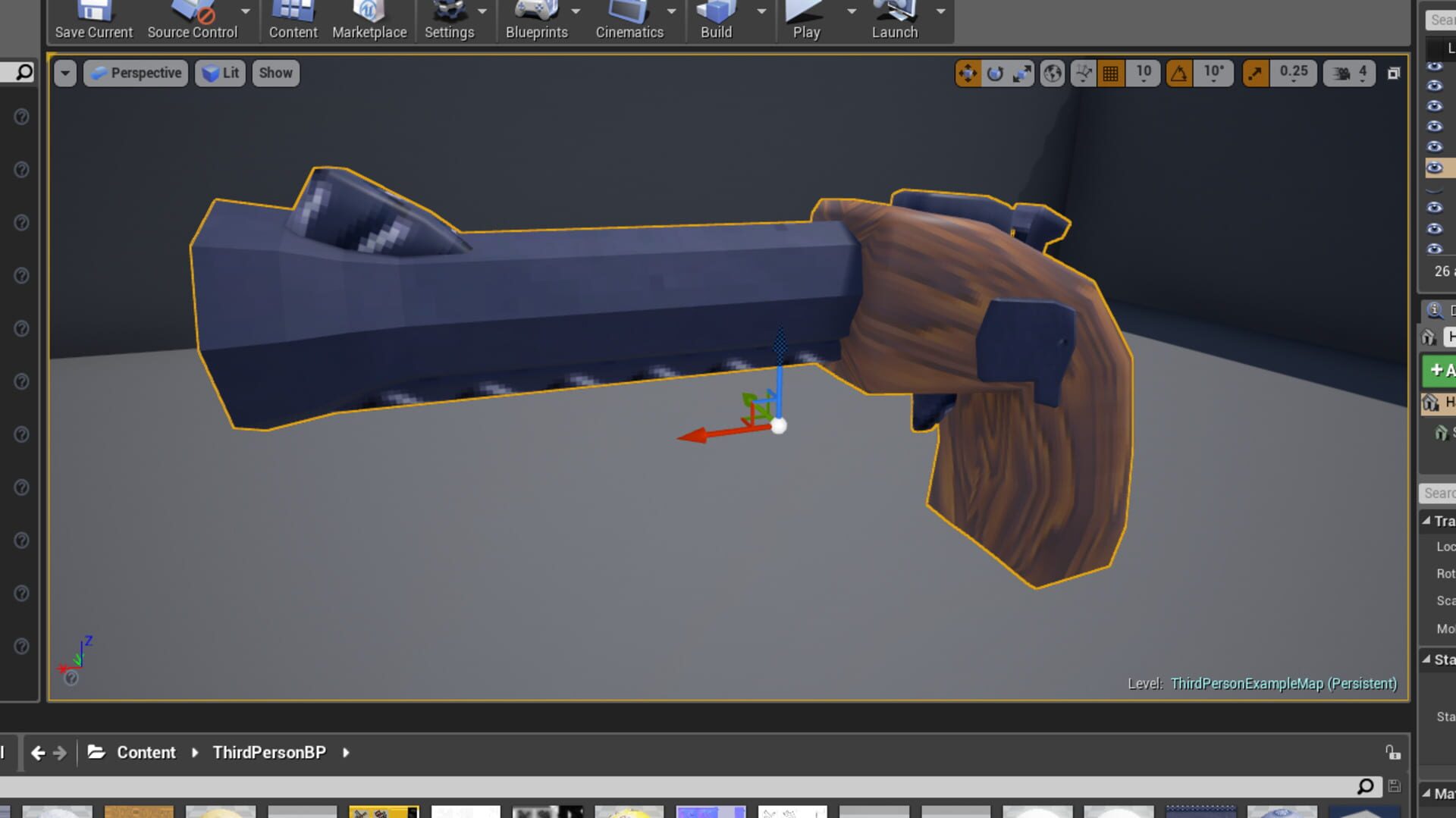Select the translate (move) gizmo tool
Screen dimensions: 1456x818
pyautogui.click(x=968, y=74)
